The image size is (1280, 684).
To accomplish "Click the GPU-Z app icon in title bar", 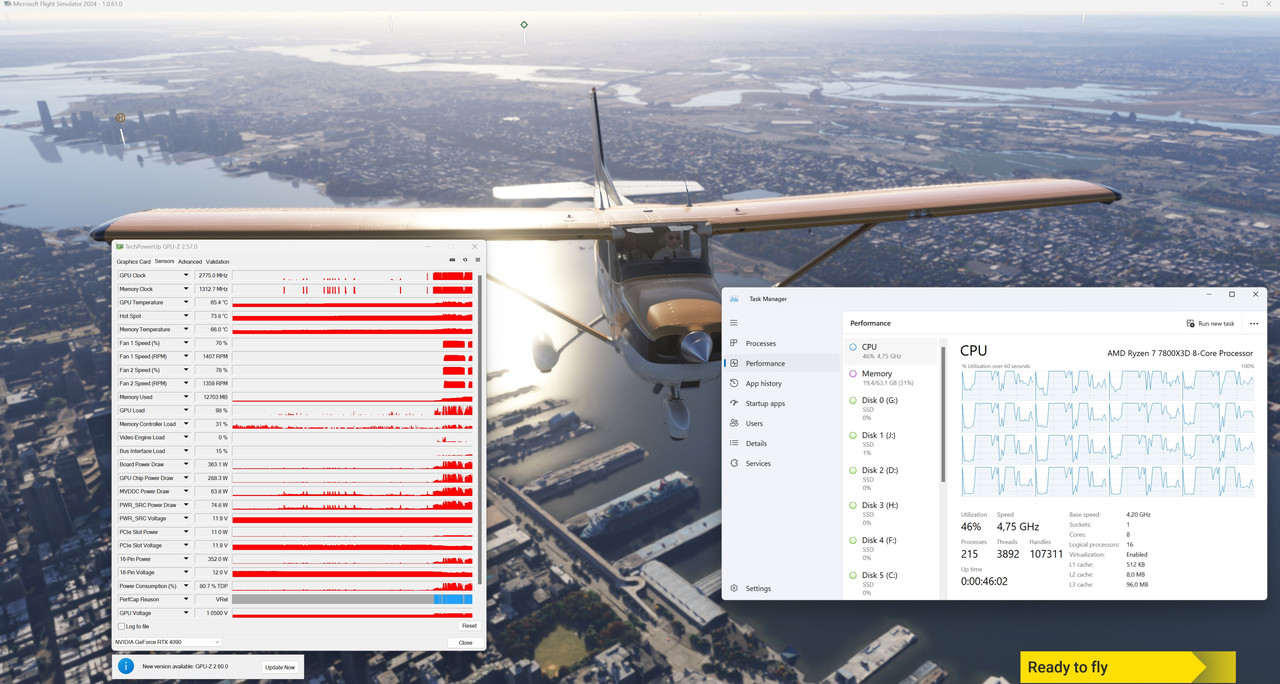I will [119, 246].
